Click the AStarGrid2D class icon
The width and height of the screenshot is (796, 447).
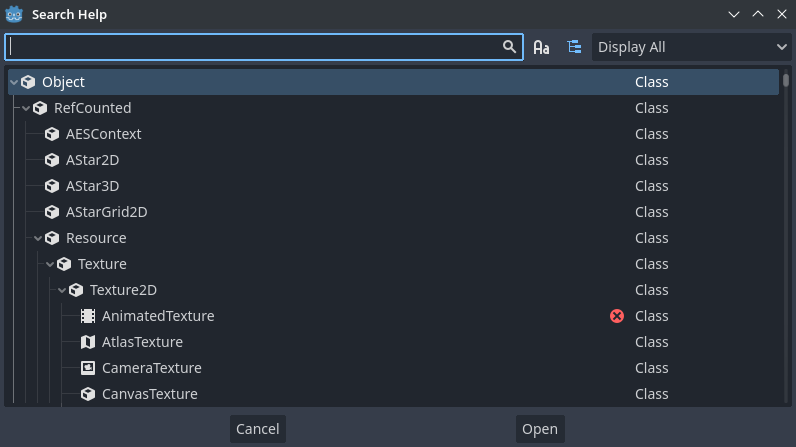point(52,212)
